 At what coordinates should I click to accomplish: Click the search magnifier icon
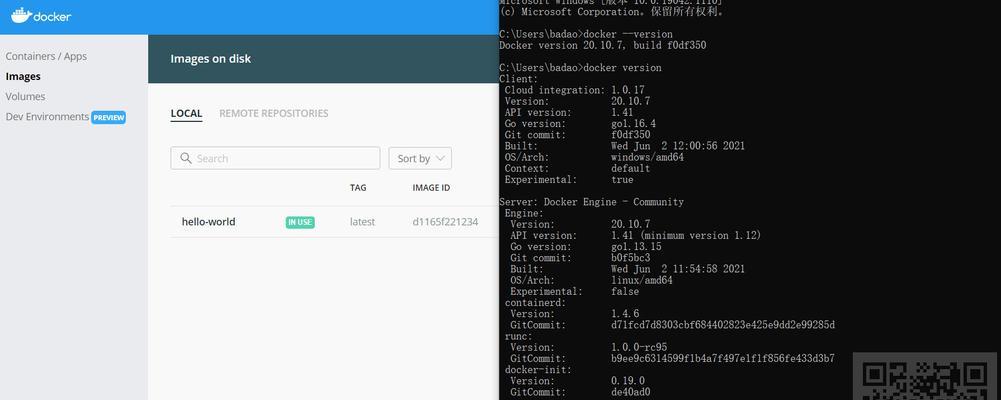(186, 158)
